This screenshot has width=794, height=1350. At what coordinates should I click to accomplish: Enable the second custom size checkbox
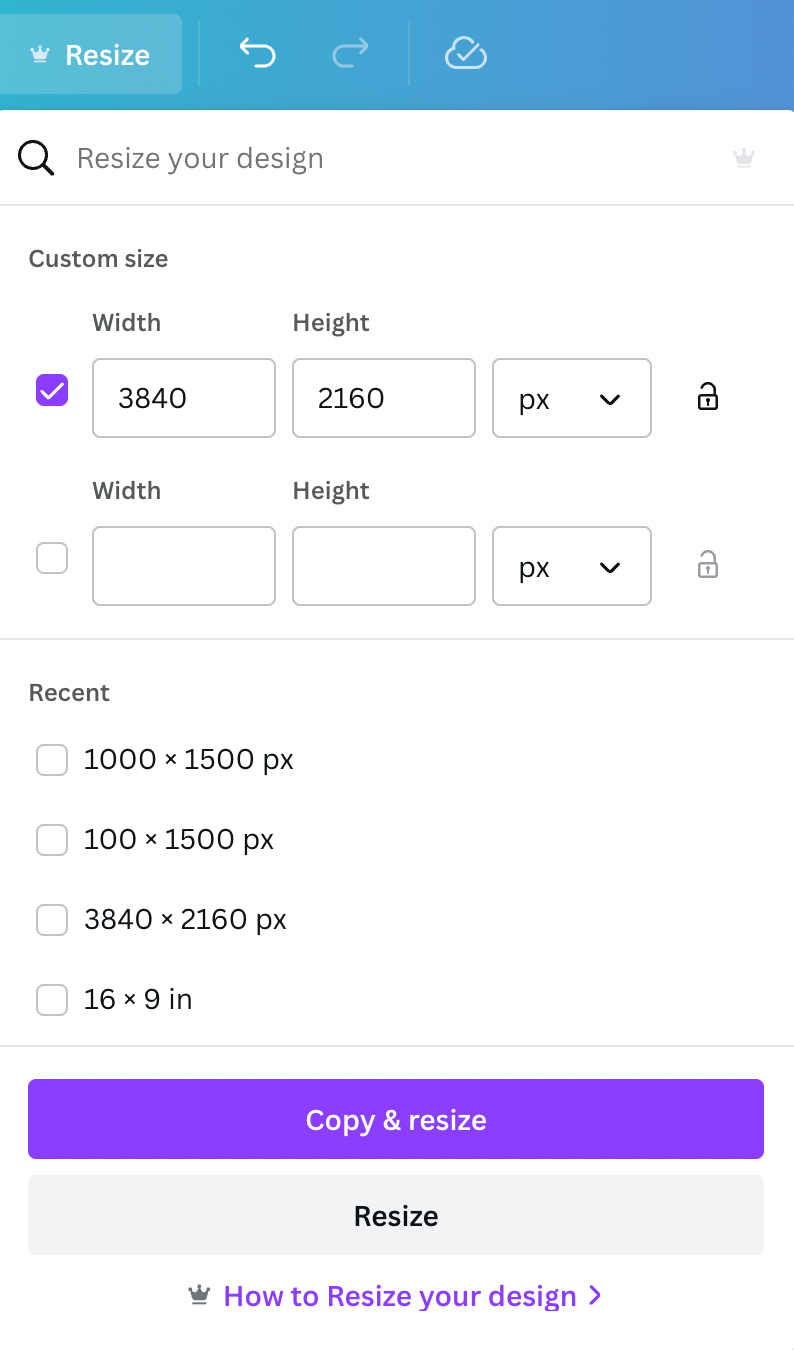click(x=52, y=558)
